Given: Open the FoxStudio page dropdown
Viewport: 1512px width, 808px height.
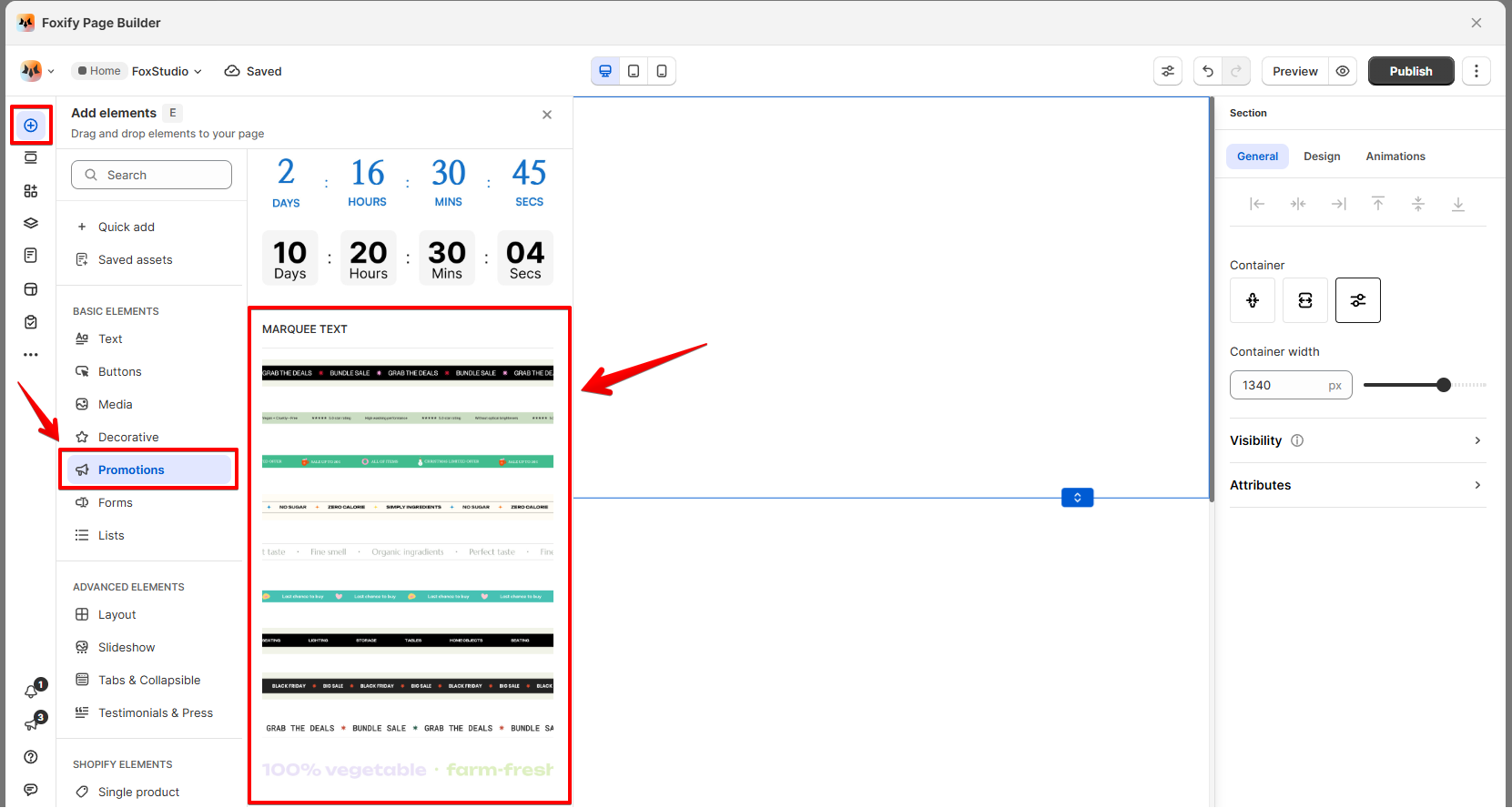Looking at the screenshot, I should tap(167, 71).
